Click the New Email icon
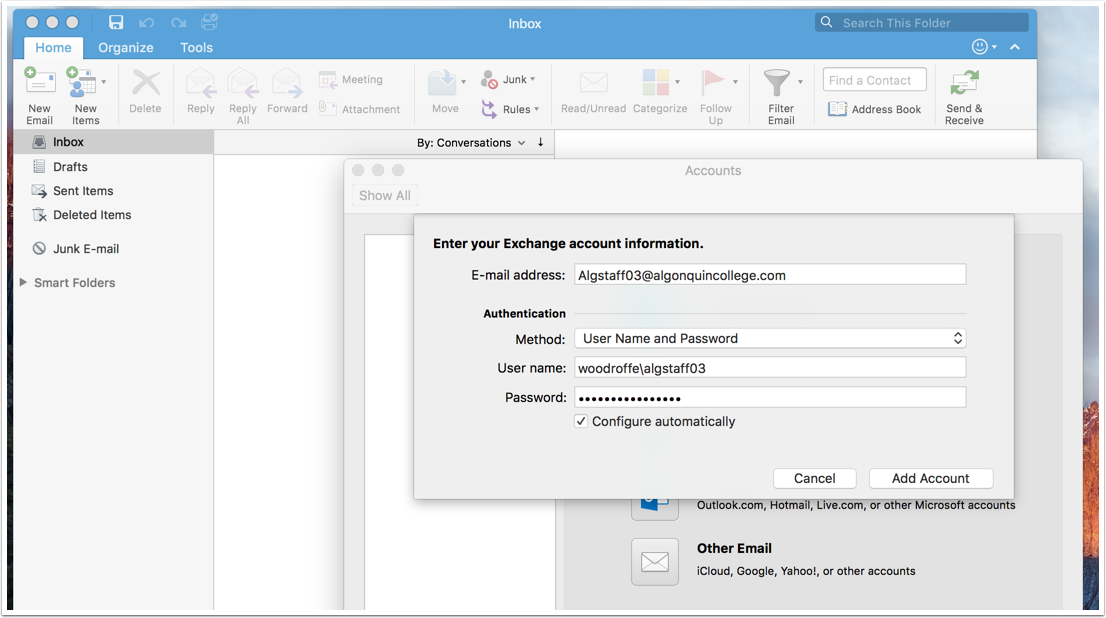The height and width of the screenshot is (618, 1106). tap(39, 82)
